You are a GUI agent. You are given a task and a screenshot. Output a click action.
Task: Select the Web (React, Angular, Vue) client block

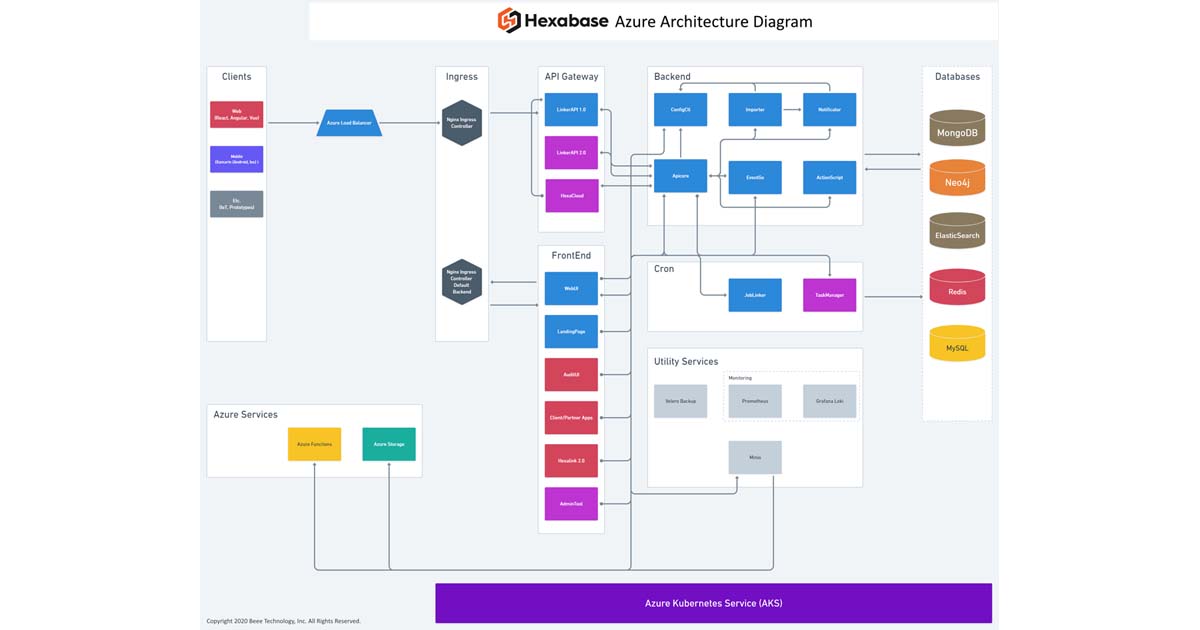coord(236,113)
